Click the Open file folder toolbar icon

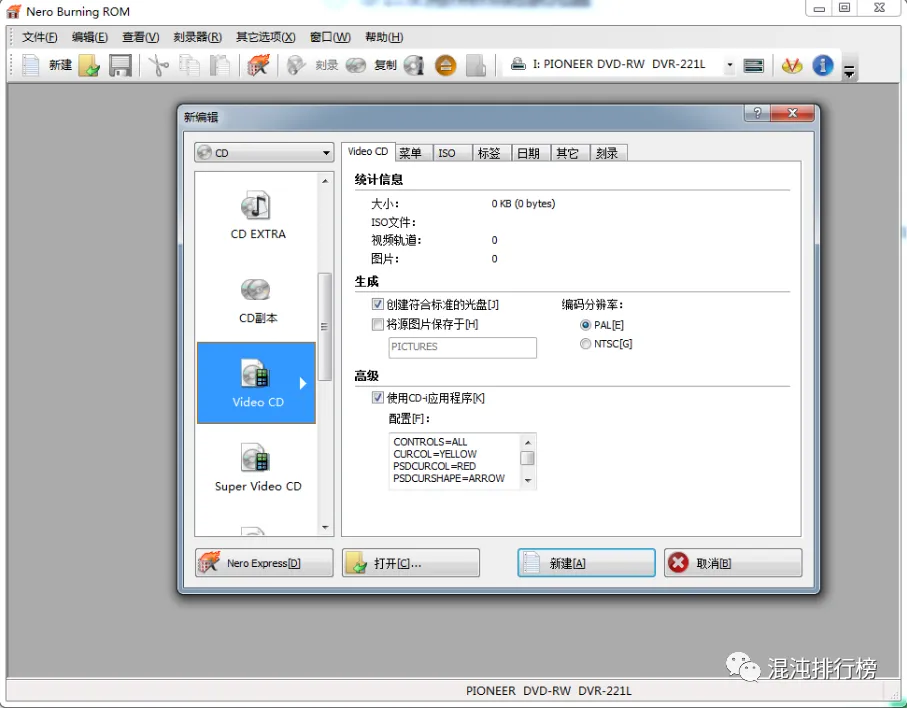pyautogui.click(x=89, y=65)
